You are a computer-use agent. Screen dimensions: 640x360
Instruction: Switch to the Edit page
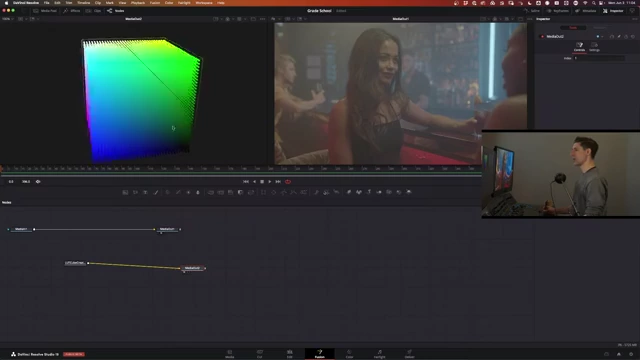tap(289, 354)
